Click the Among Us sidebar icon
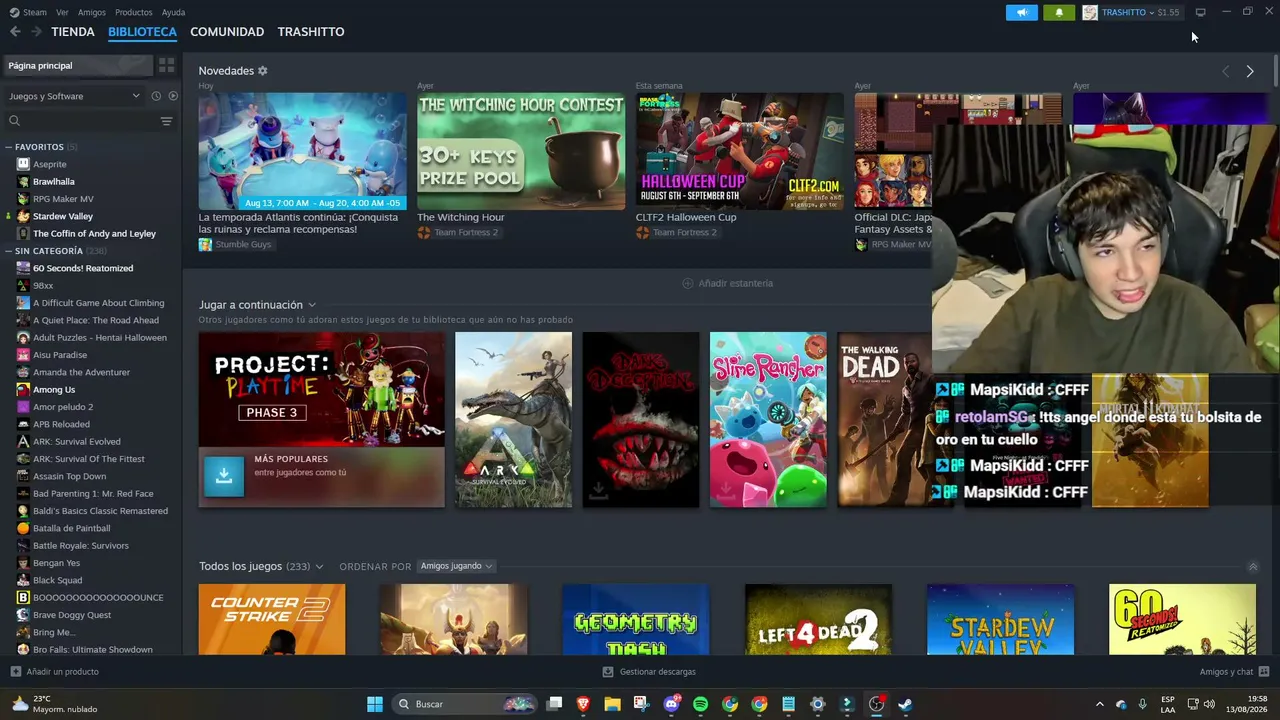The height and width of the screenshot is (720, 1280). point(23,389)
